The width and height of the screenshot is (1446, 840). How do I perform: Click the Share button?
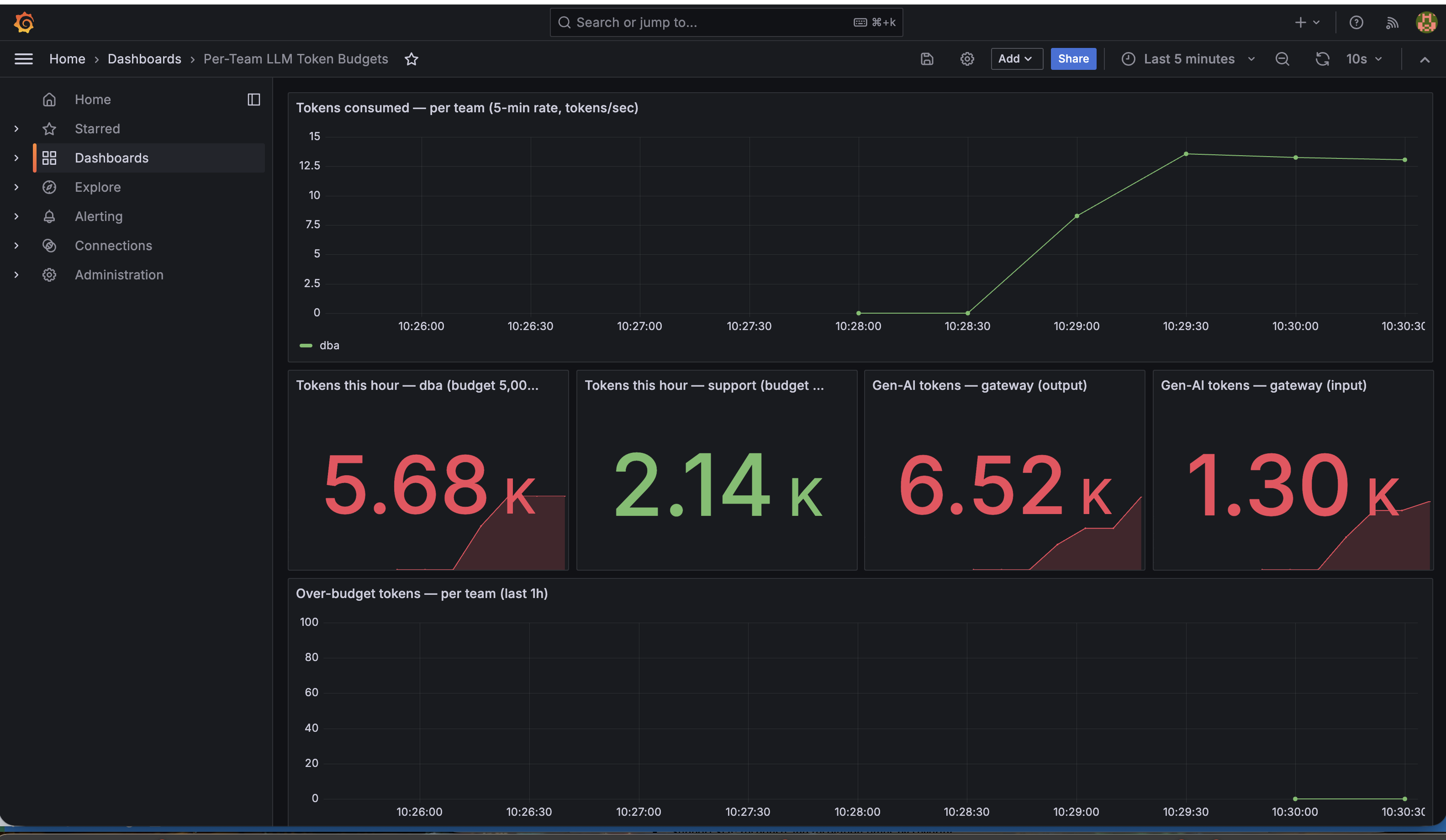(1073, 58)
